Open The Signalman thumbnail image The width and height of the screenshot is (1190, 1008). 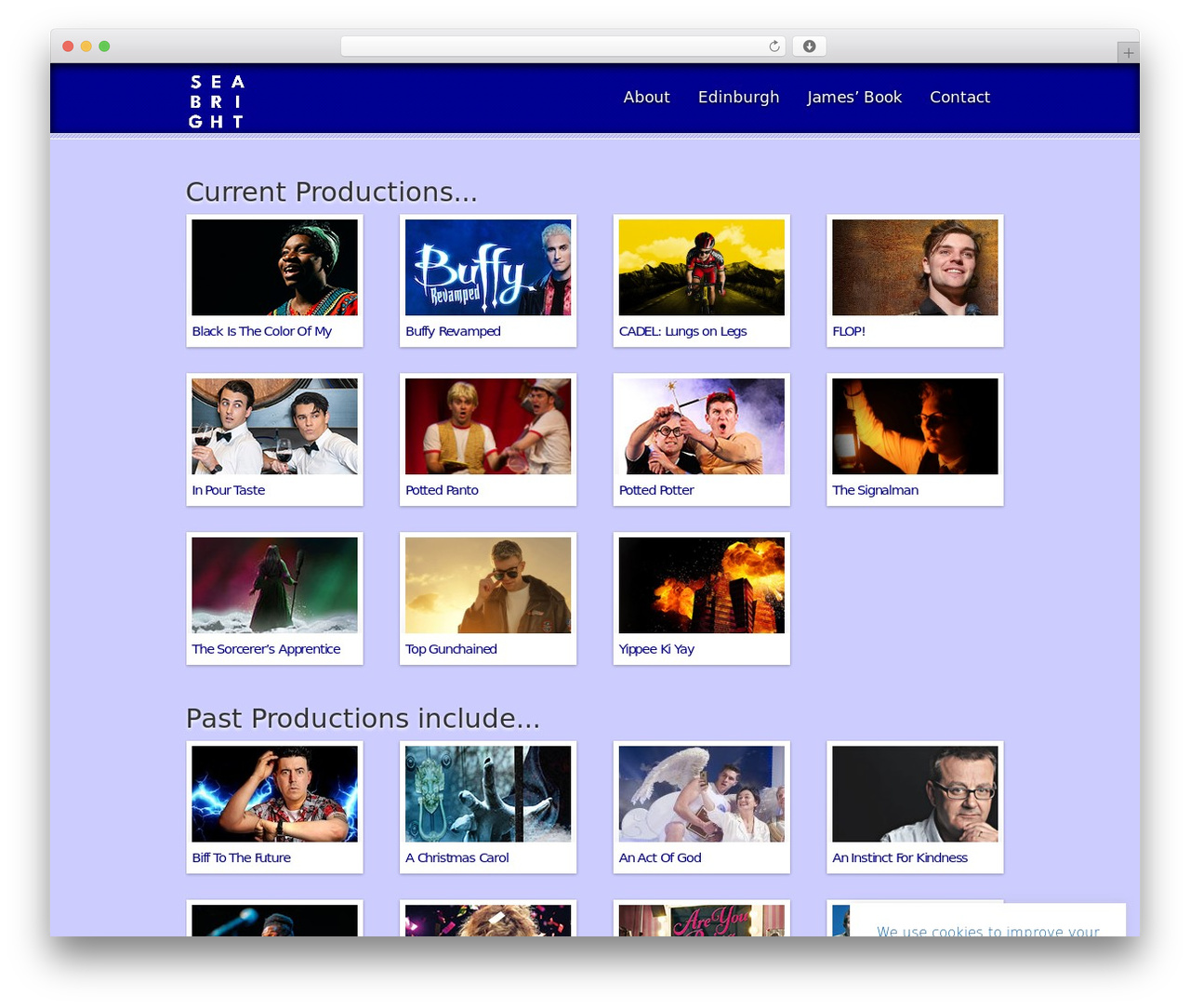pyautogui.click(x=915, y=427)
